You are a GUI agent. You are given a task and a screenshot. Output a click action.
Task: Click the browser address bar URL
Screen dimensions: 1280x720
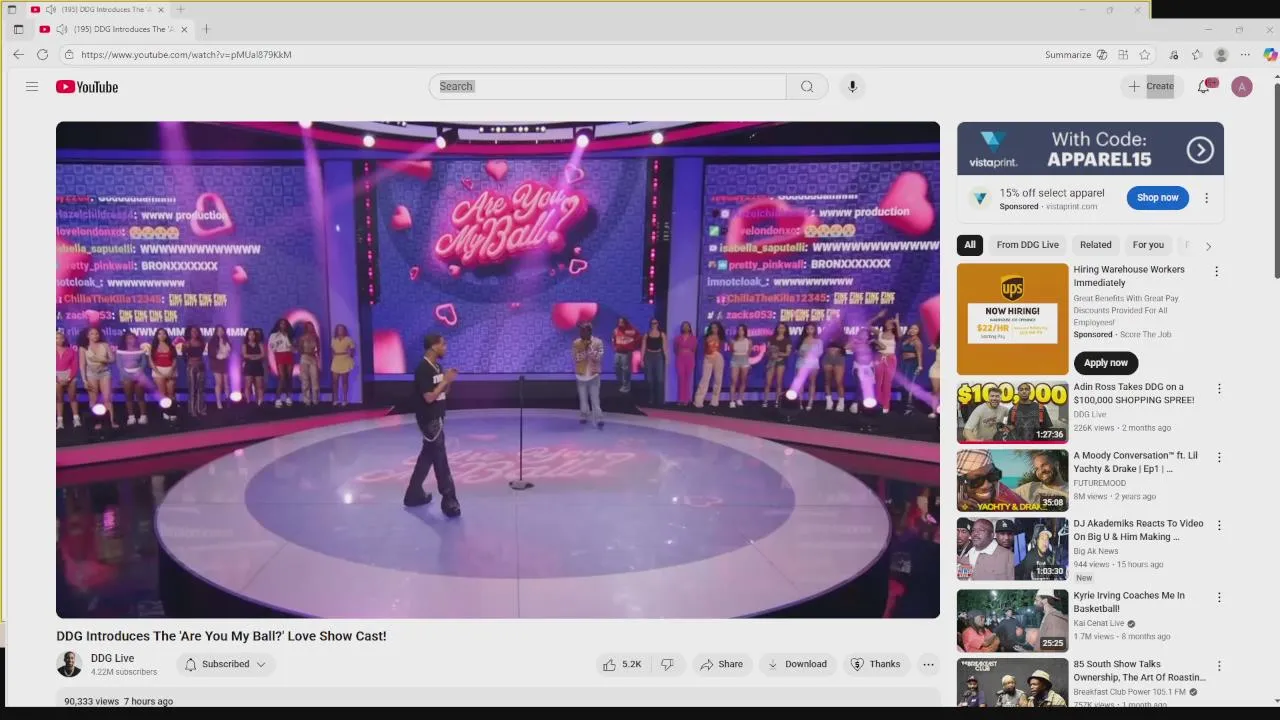(186, 55)
